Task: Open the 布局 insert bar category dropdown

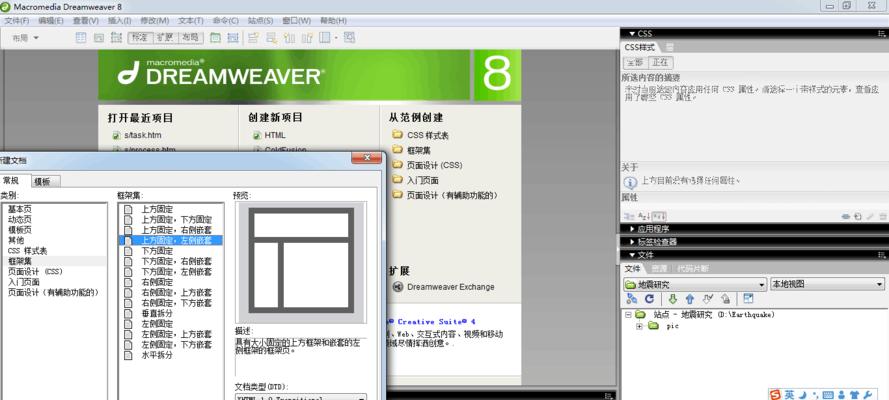Action: point(26,38)
